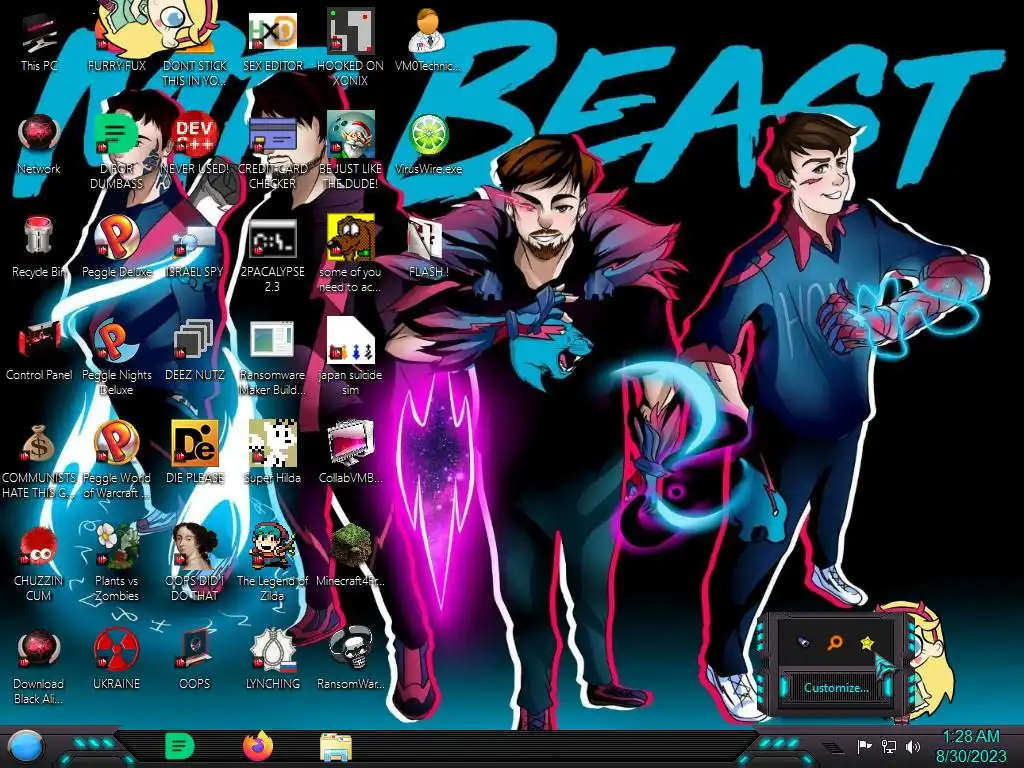Open the RansomWar... skull headphones icon
This screenshot has width=1024, height=768.
coord(351,648)
